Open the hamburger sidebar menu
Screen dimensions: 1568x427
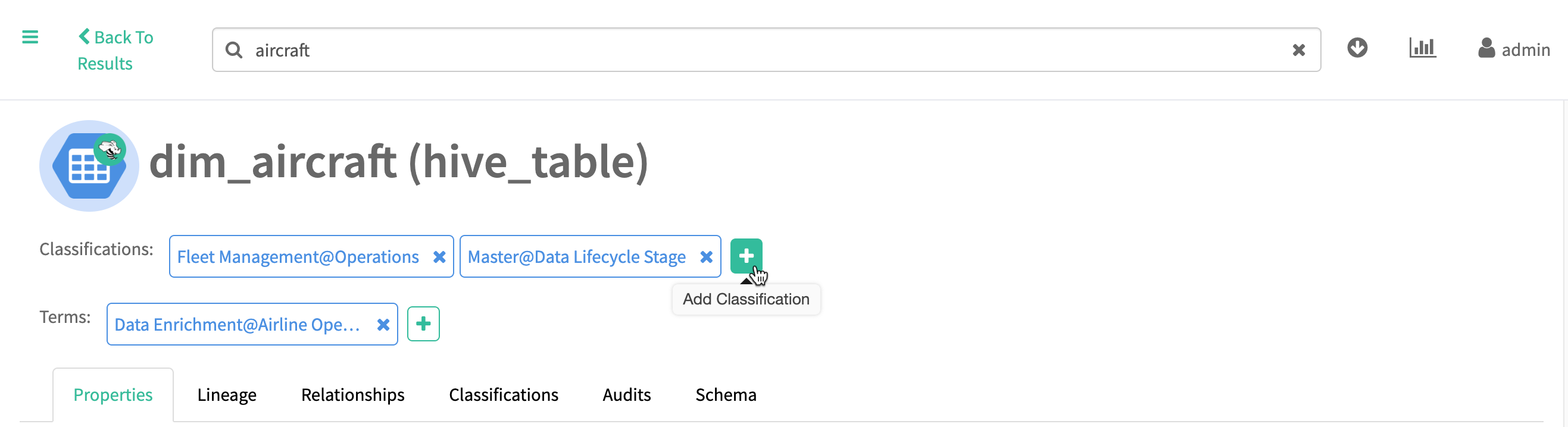[x=30, y=37]
